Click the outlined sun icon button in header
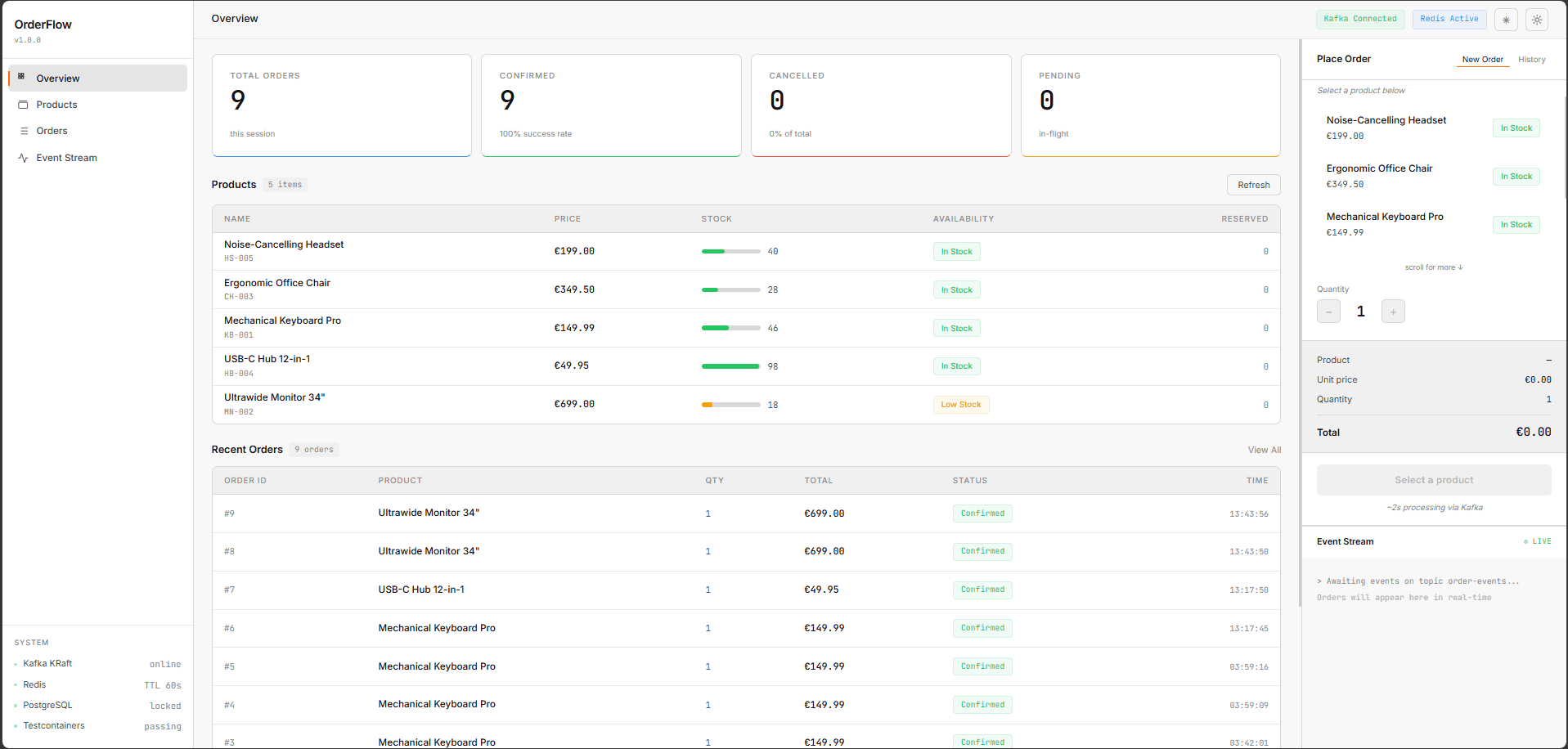The width and height of the screenshot is (1568, 749). coord(1537,20)
